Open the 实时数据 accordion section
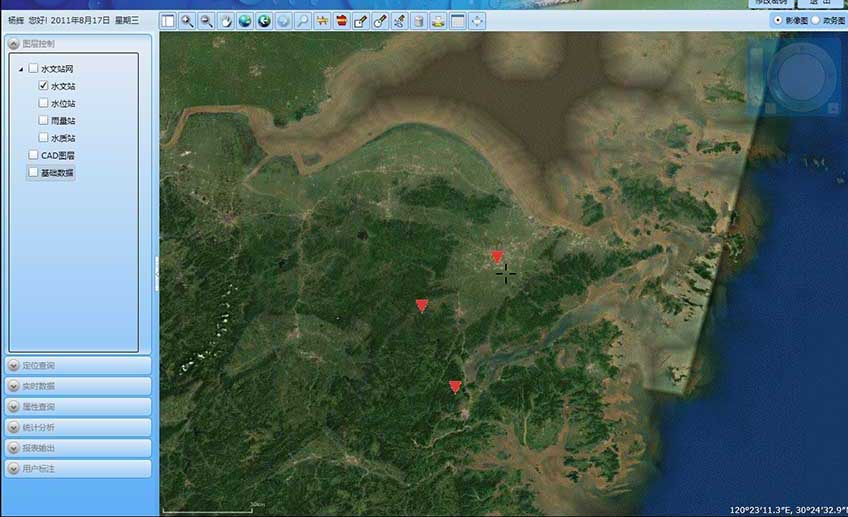This screenshot has height=517, width=848. 78,386
